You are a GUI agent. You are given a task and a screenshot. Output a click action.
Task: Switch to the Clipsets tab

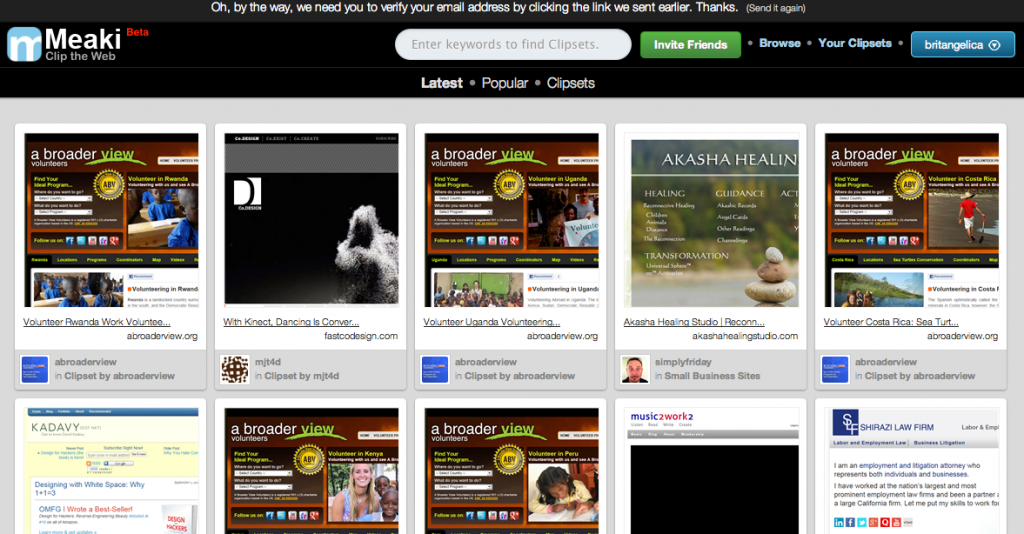coord(571,83)
